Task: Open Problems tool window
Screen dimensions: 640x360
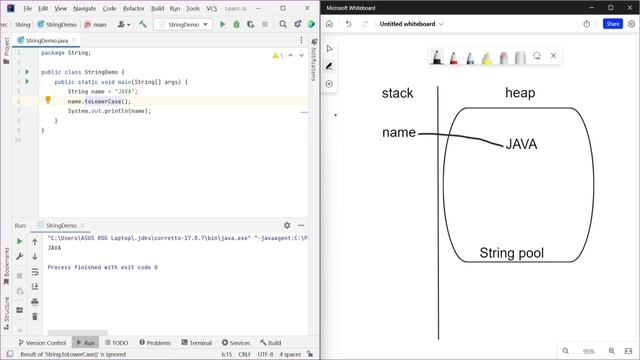Action: (x=155, y=343)
